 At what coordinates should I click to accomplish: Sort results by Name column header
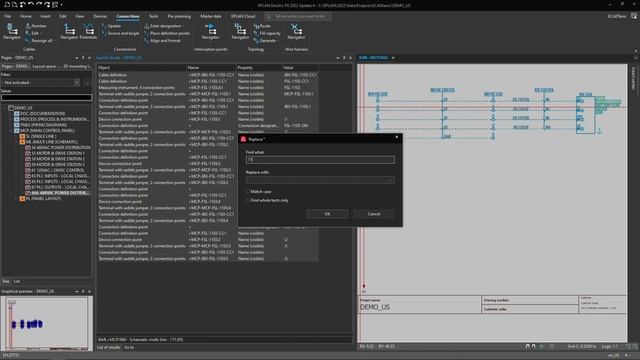click(x=211, y=68)
